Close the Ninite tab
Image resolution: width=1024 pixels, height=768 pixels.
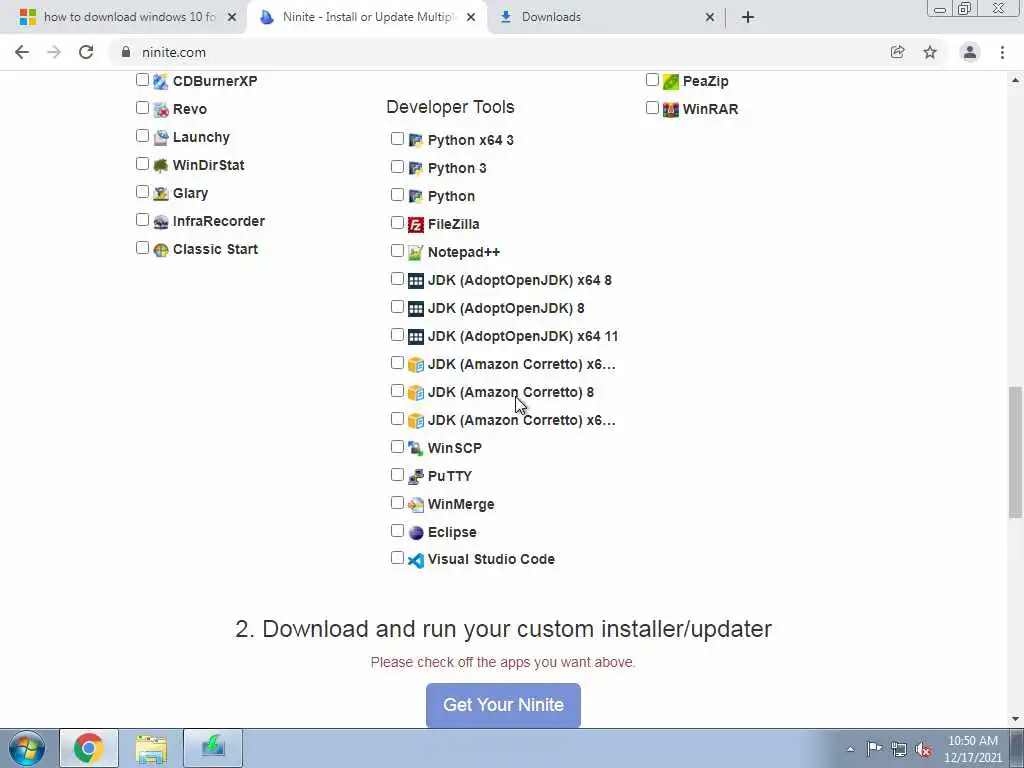(x=471, y=18)
